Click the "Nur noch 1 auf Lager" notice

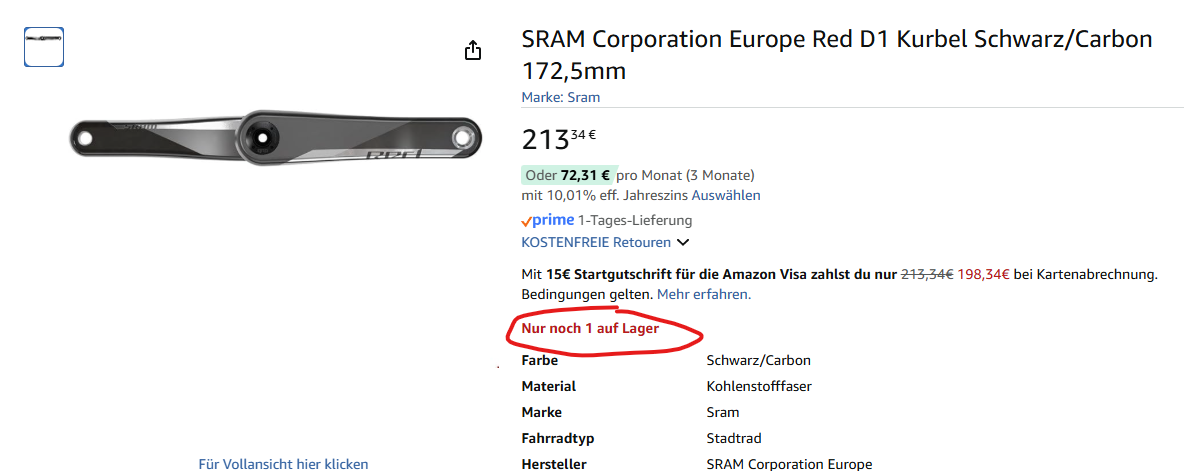[x=590, y=328]
